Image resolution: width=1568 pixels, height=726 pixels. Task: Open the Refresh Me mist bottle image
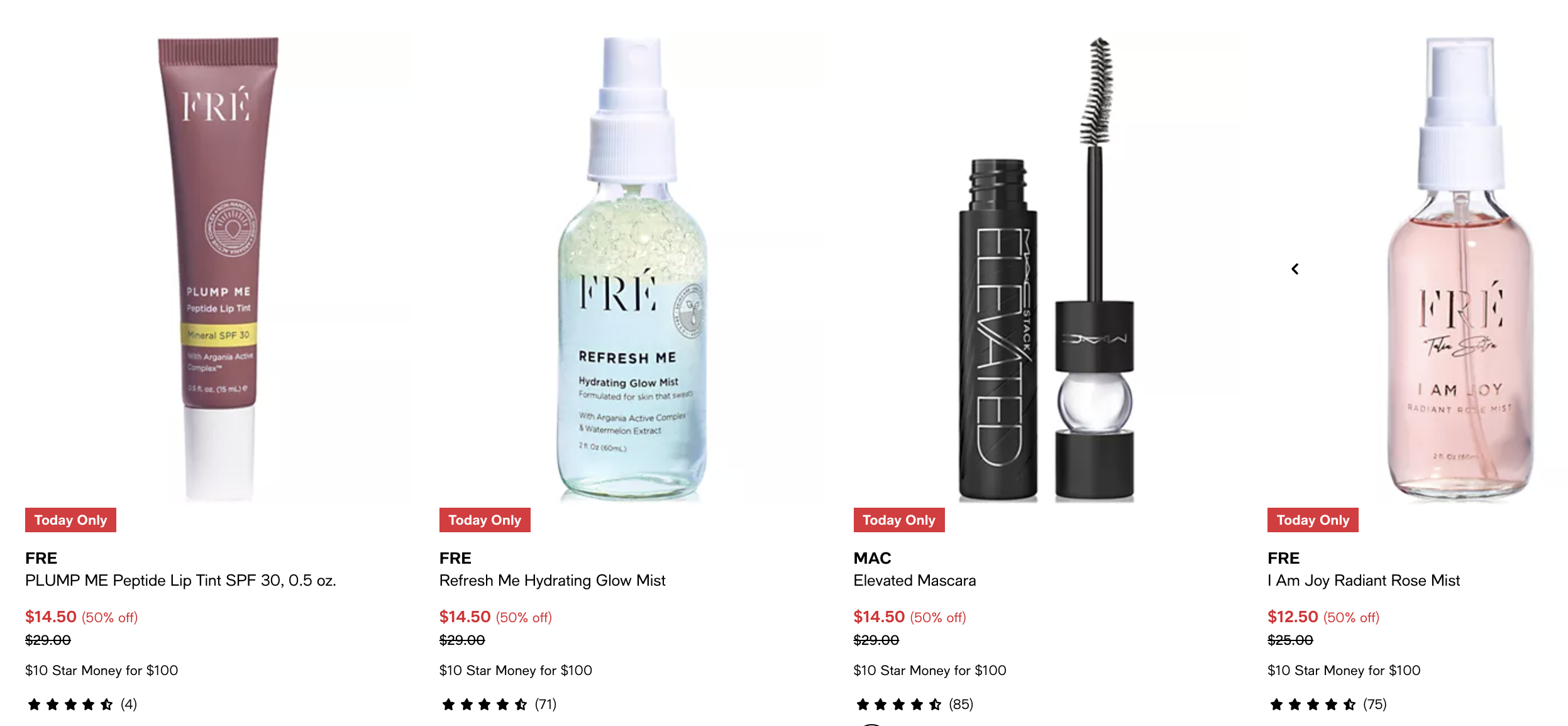click(x=632, y=269)
